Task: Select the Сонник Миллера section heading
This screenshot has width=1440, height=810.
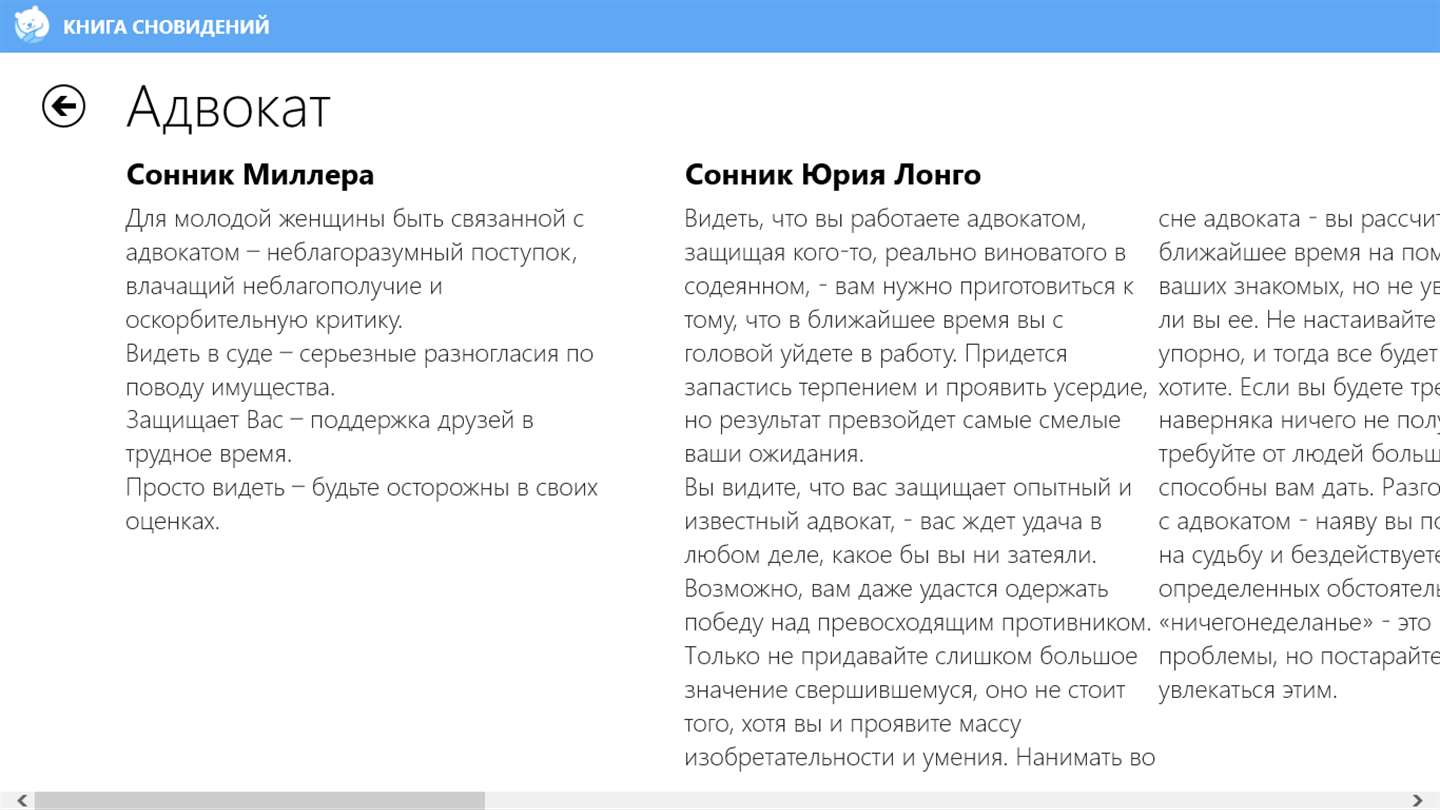Action: click(250, 175)
